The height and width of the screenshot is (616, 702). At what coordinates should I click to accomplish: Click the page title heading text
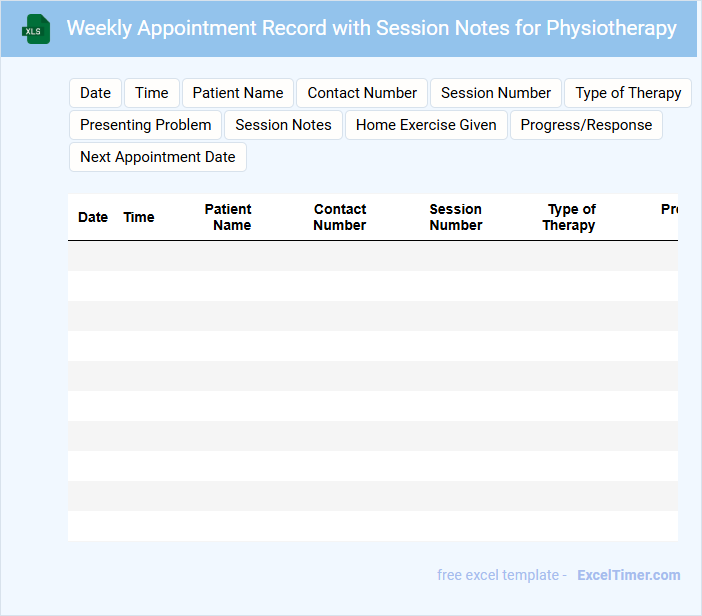pos(371,28)
